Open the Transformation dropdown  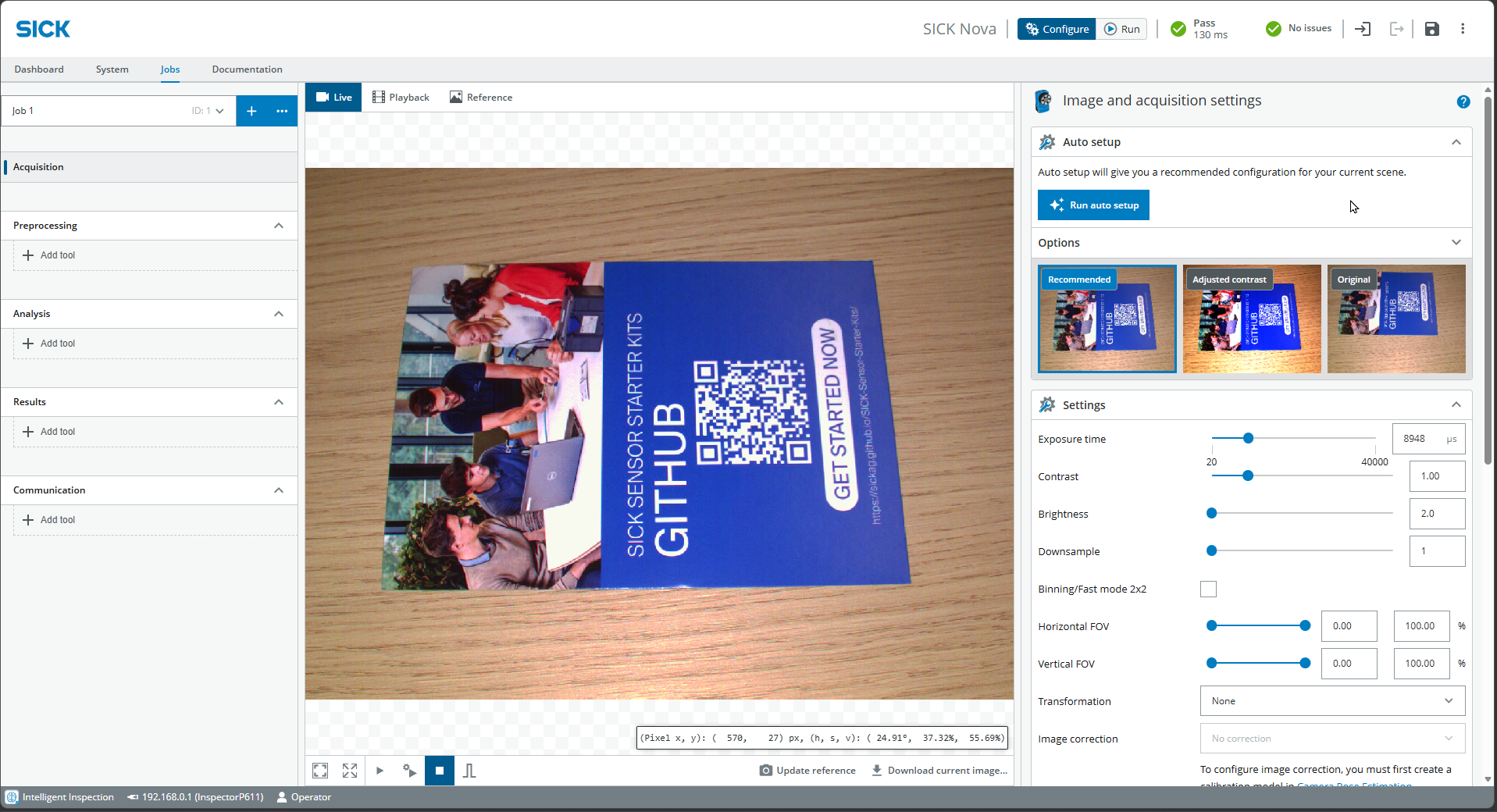(1332, 701)
